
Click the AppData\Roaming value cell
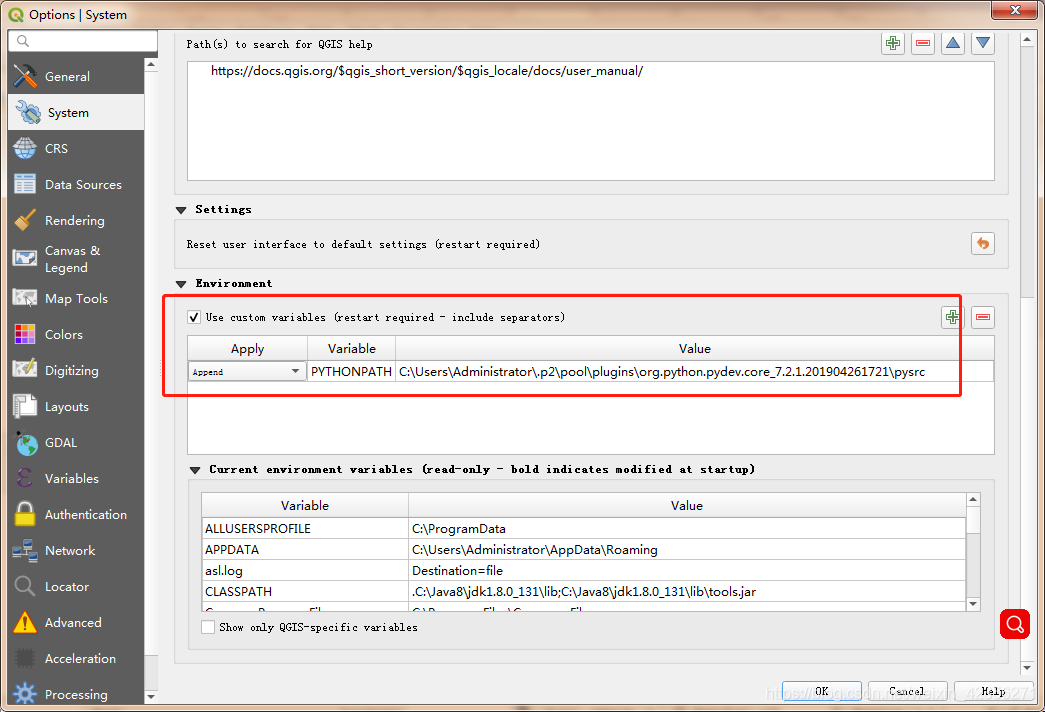pos(687,549)
